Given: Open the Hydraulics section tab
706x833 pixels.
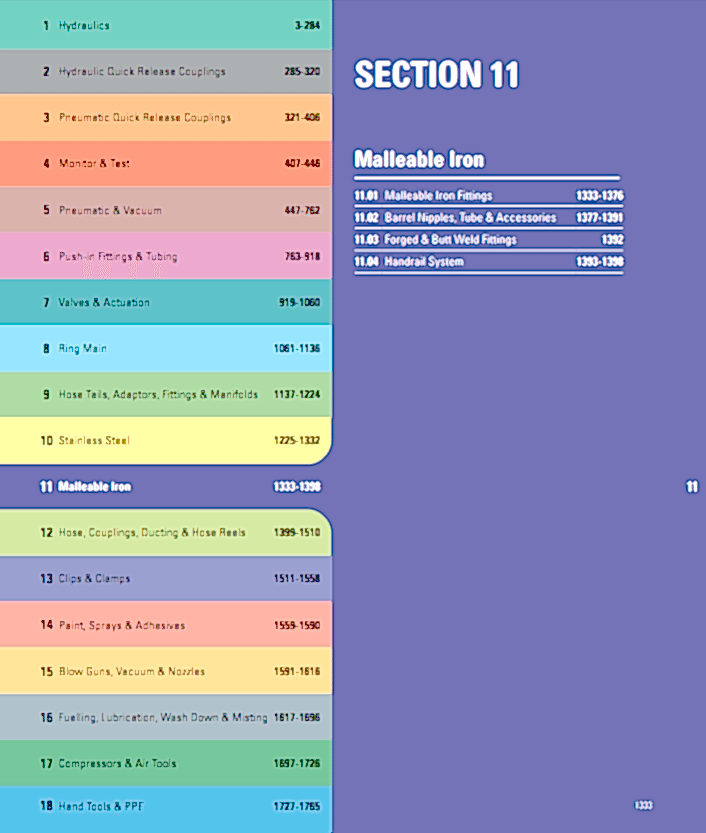Looking at the screenshot, I should 166,24.
